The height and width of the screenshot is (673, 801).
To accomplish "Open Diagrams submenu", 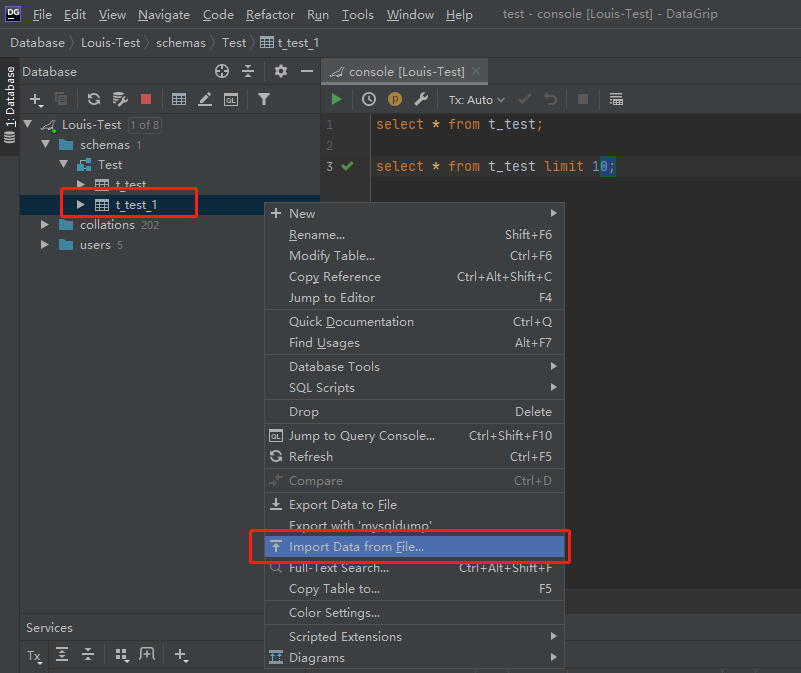I will coord(414,658).
